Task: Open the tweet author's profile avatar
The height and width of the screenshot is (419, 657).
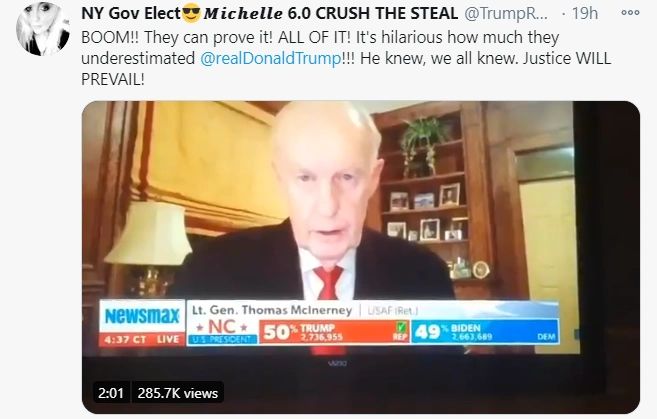Action: click(x=43, y=29)
